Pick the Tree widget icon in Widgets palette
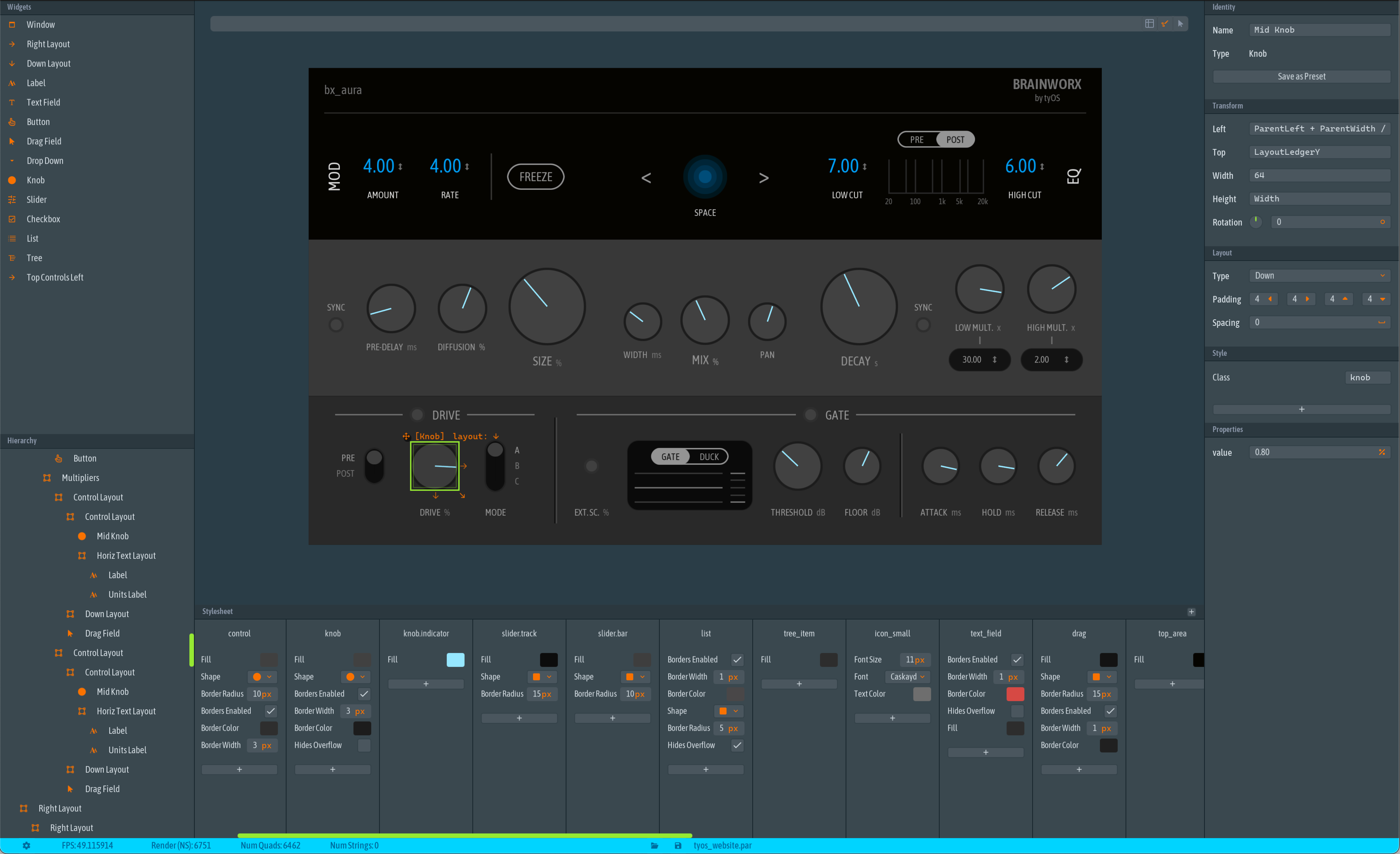Viewport: 1400px width, 854px height. (x=12, y=258)
